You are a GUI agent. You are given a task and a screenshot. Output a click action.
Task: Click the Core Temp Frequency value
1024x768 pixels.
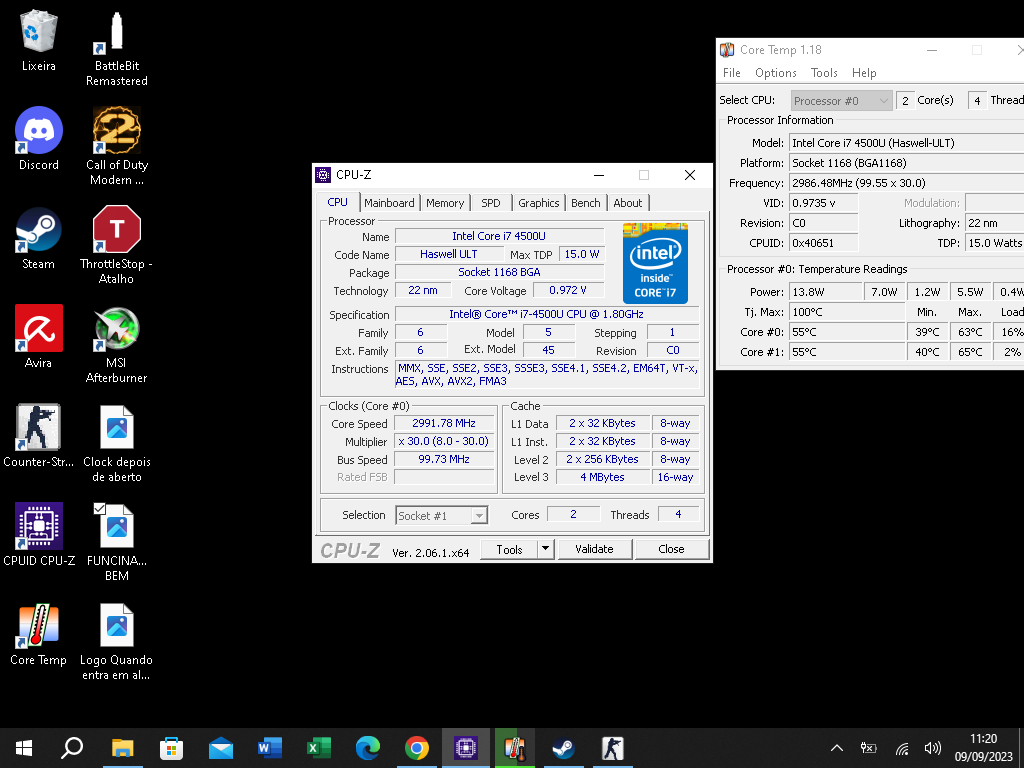(906, 183)
